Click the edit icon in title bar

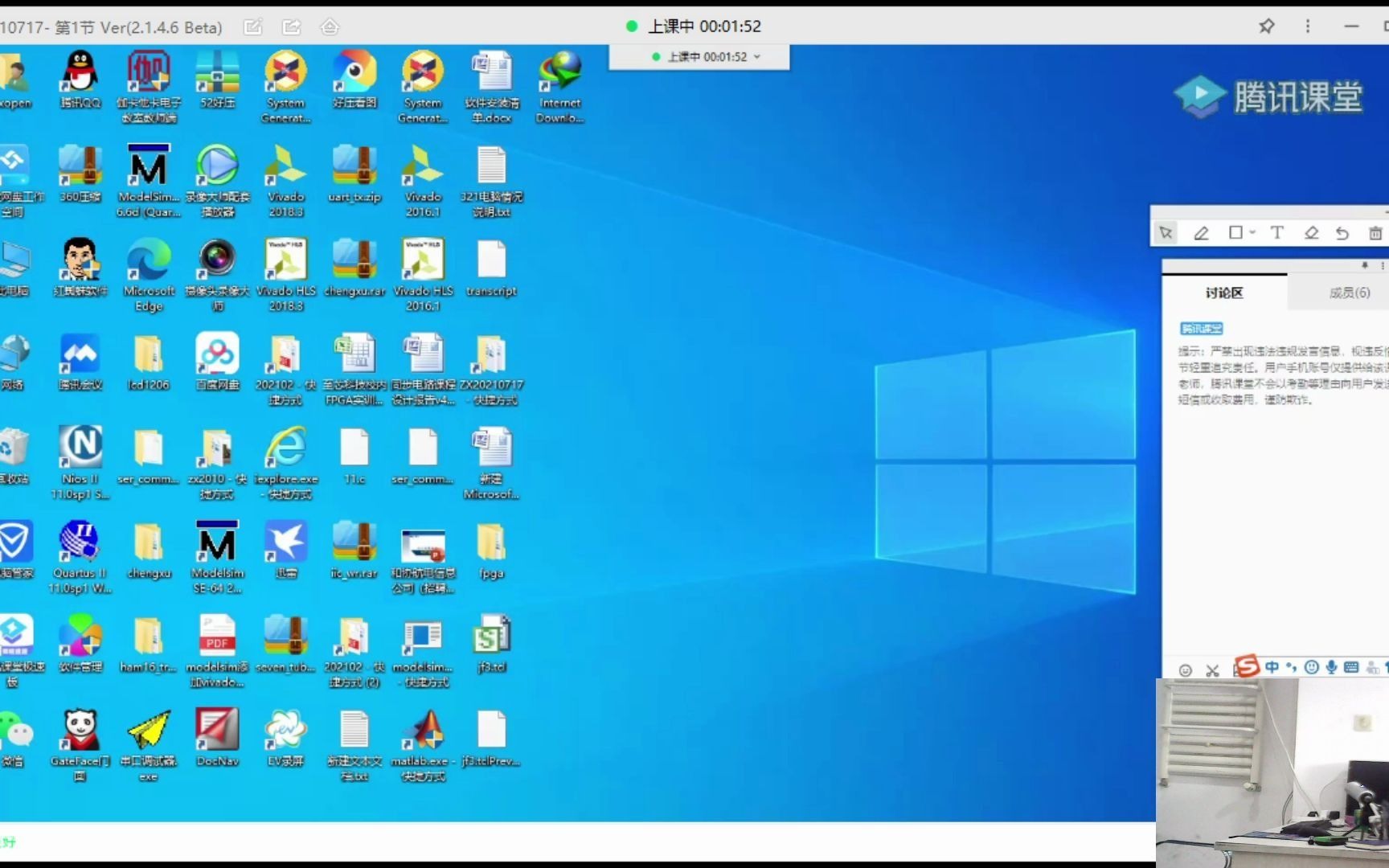pos(253,27)
